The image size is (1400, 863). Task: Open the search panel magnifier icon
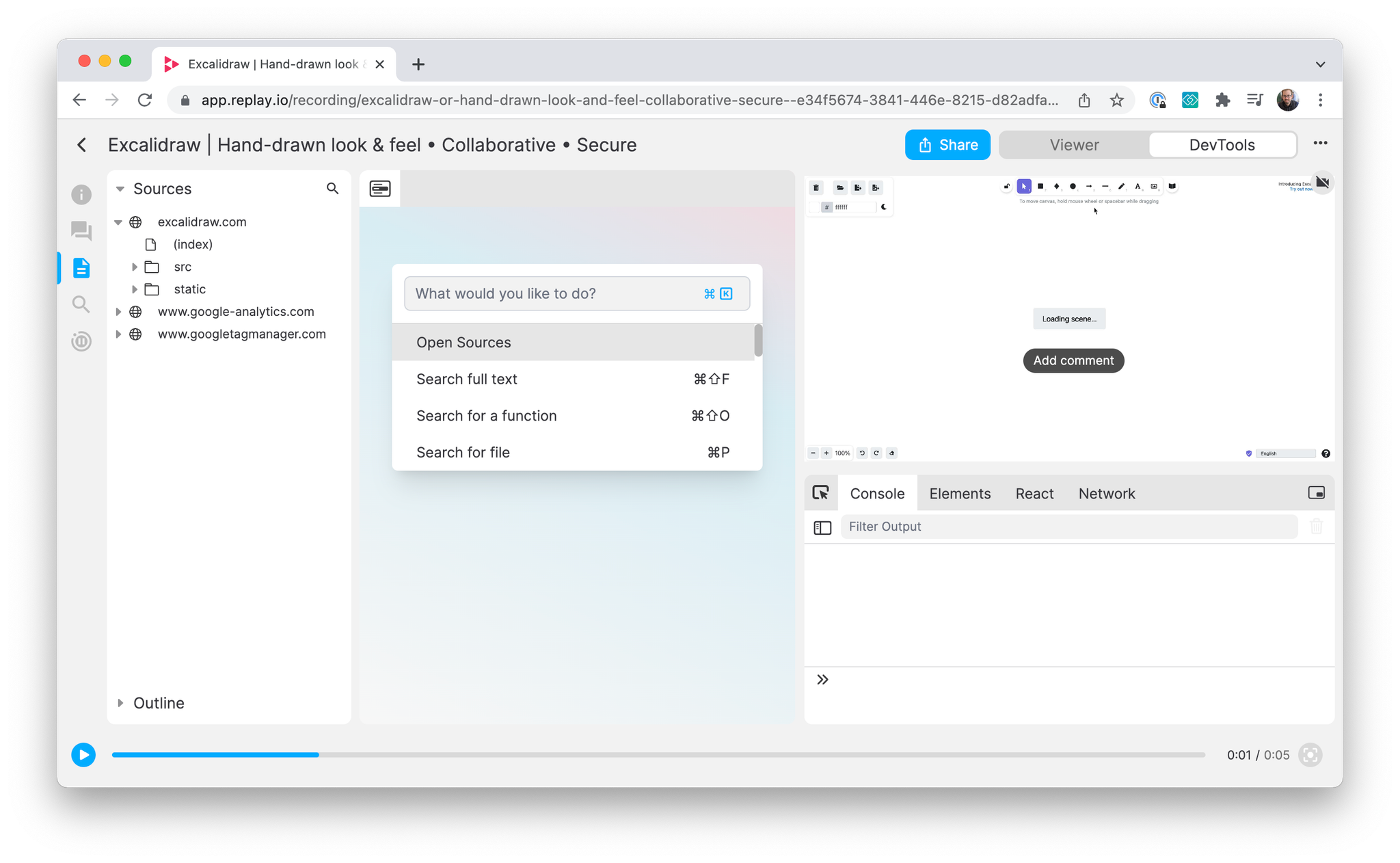81,304
